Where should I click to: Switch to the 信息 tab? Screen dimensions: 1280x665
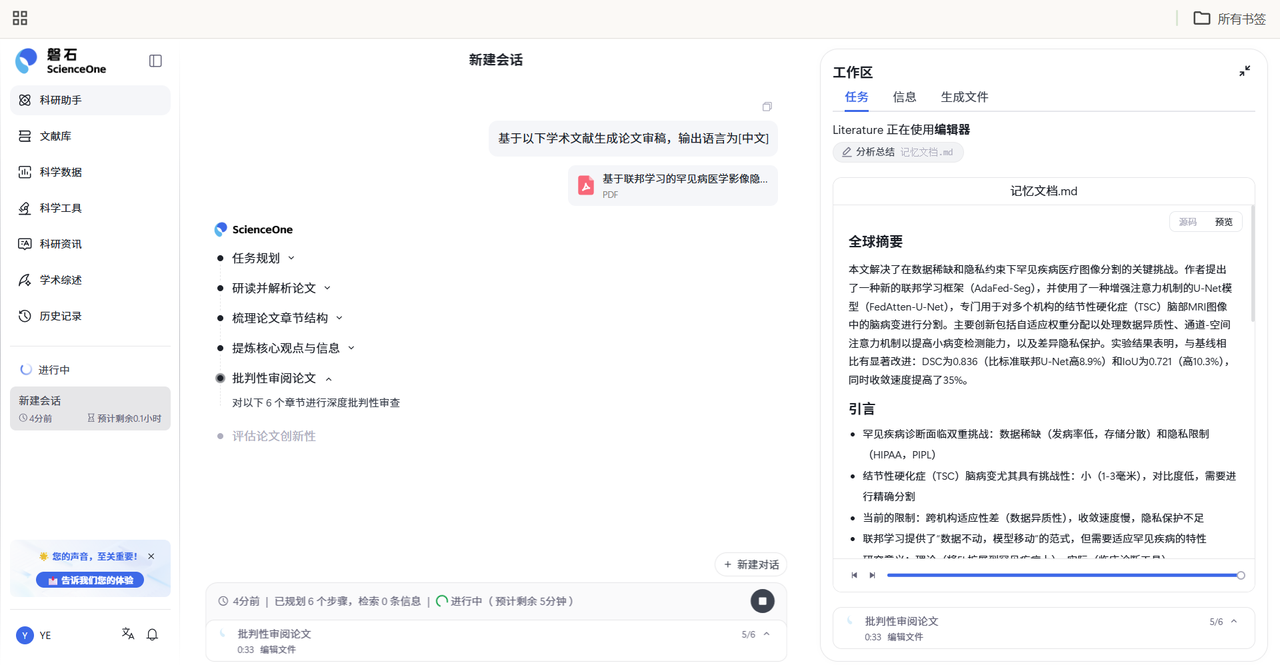[904, 97]
